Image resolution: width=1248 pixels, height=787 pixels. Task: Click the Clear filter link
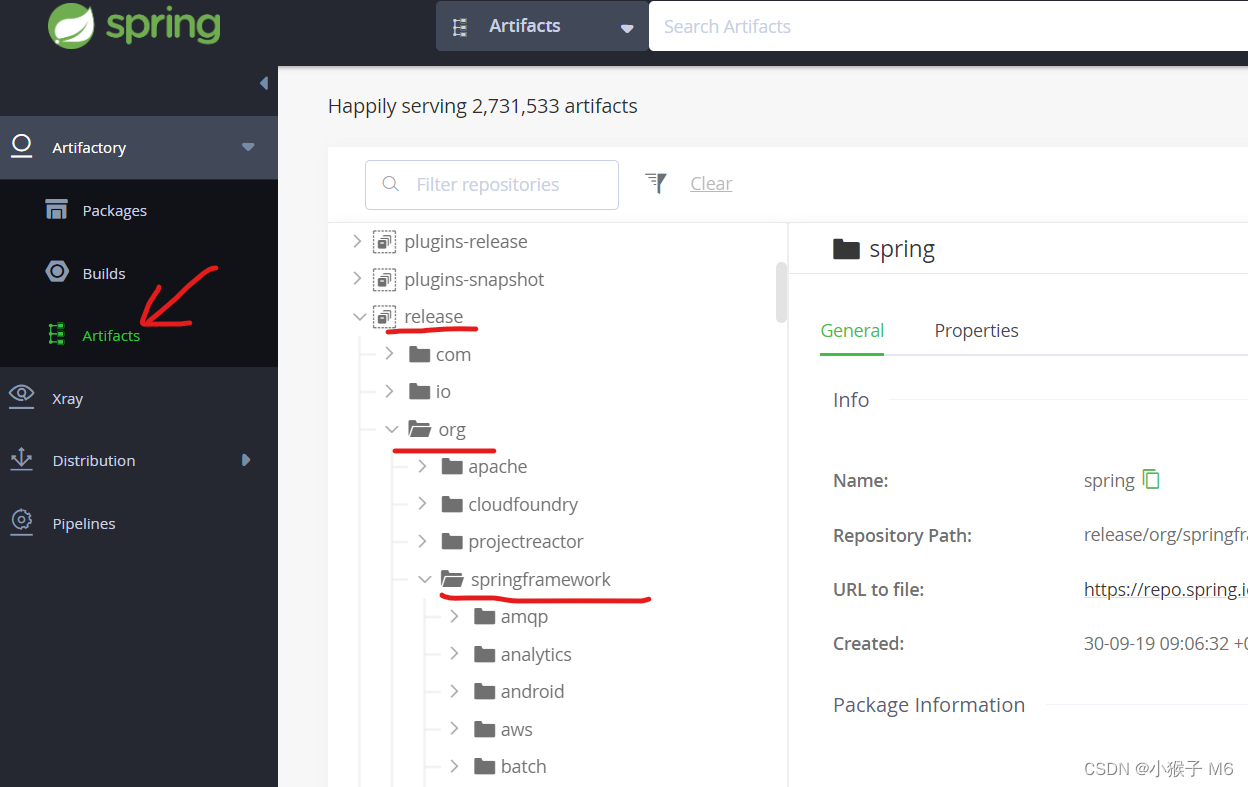[711, 183]
